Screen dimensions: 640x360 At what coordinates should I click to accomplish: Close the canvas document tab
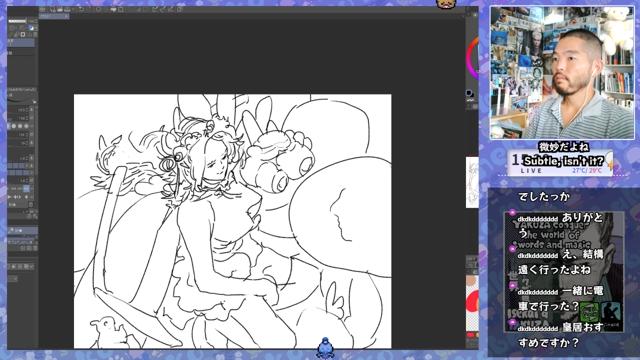[x=66, y=16]
